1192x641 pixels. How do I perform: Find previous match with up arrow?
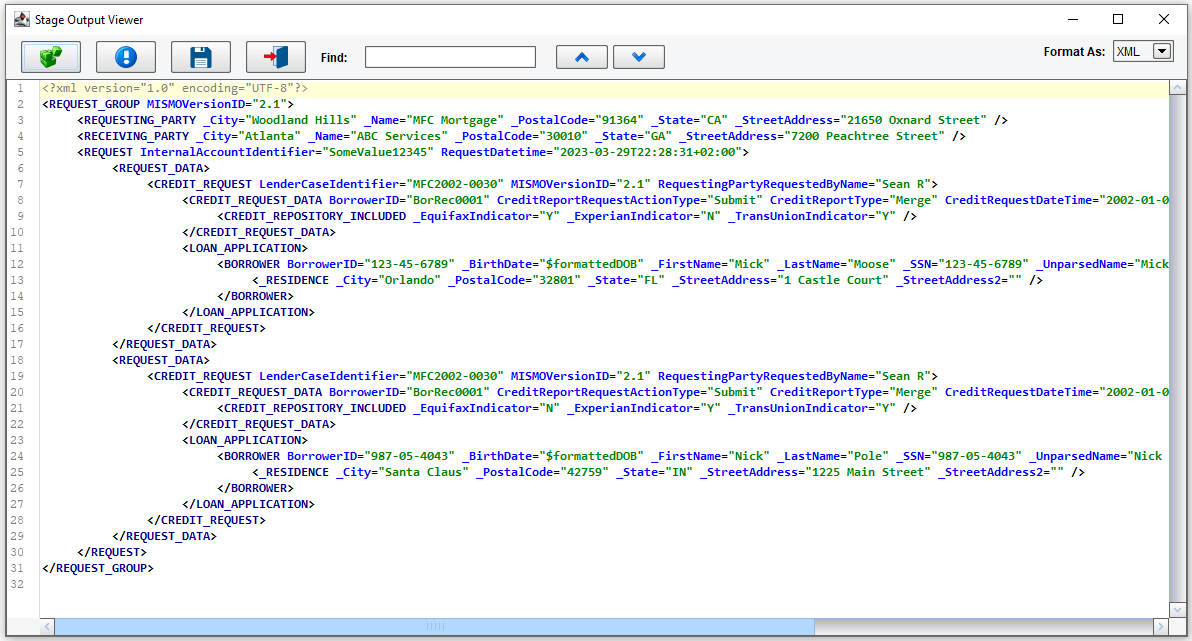(582, 57)
